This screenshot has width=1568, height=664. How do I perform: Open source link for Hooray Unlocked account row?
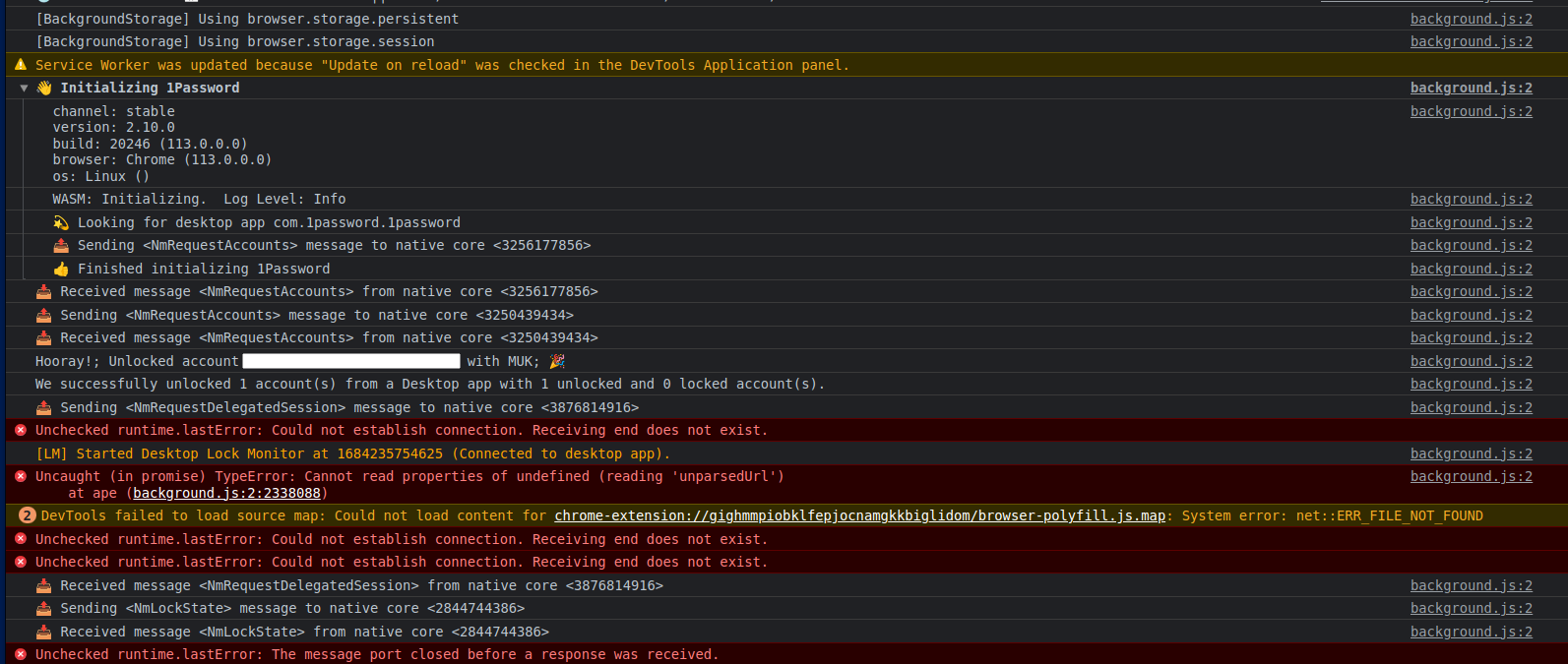1471,361
